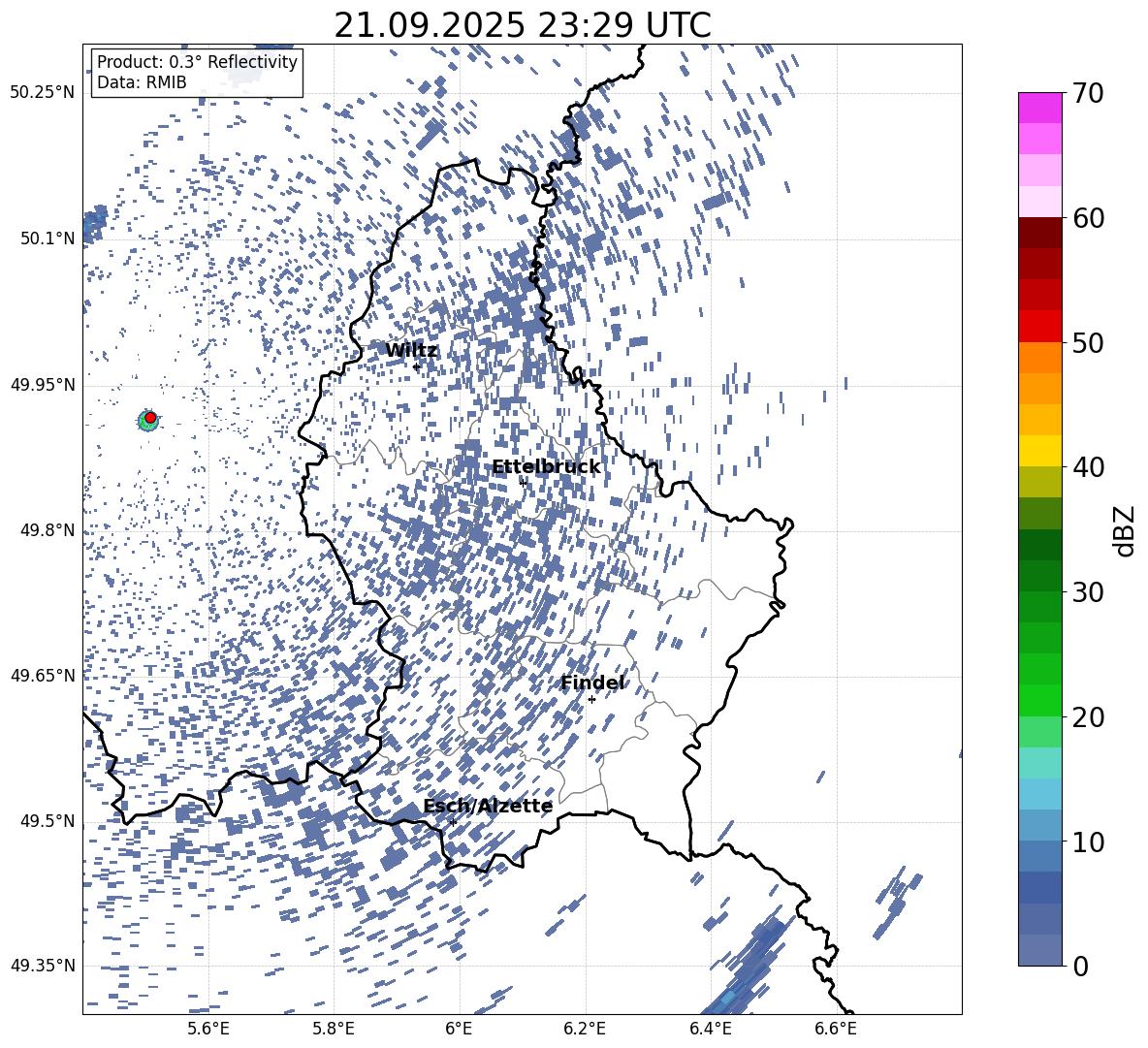Click the bright red 50 dBZ swatch
Viewport: 1148px width, 1048px height.
[1039, 327]
